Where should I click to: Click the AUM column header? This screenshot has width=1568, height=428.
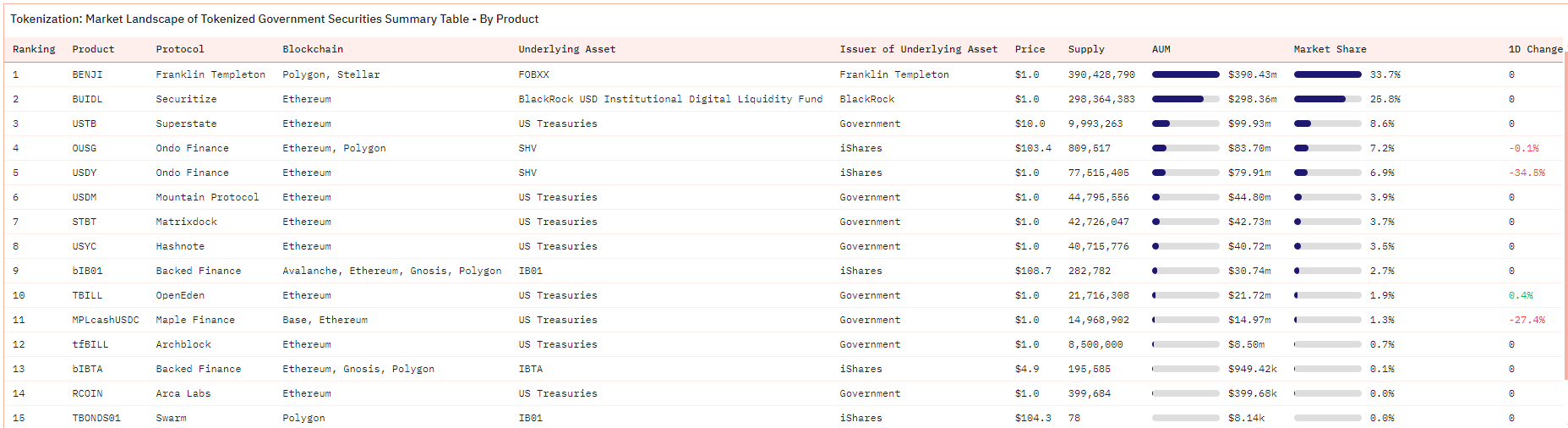coord(1161,49)
